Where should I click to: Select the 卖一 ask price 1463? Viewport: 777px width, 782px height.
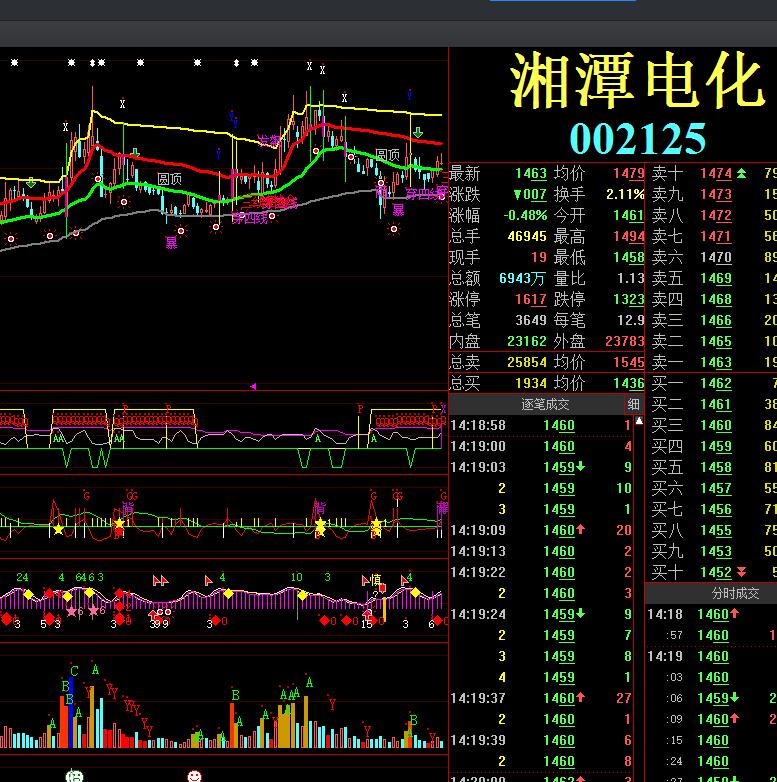click(x=716, y=363)
